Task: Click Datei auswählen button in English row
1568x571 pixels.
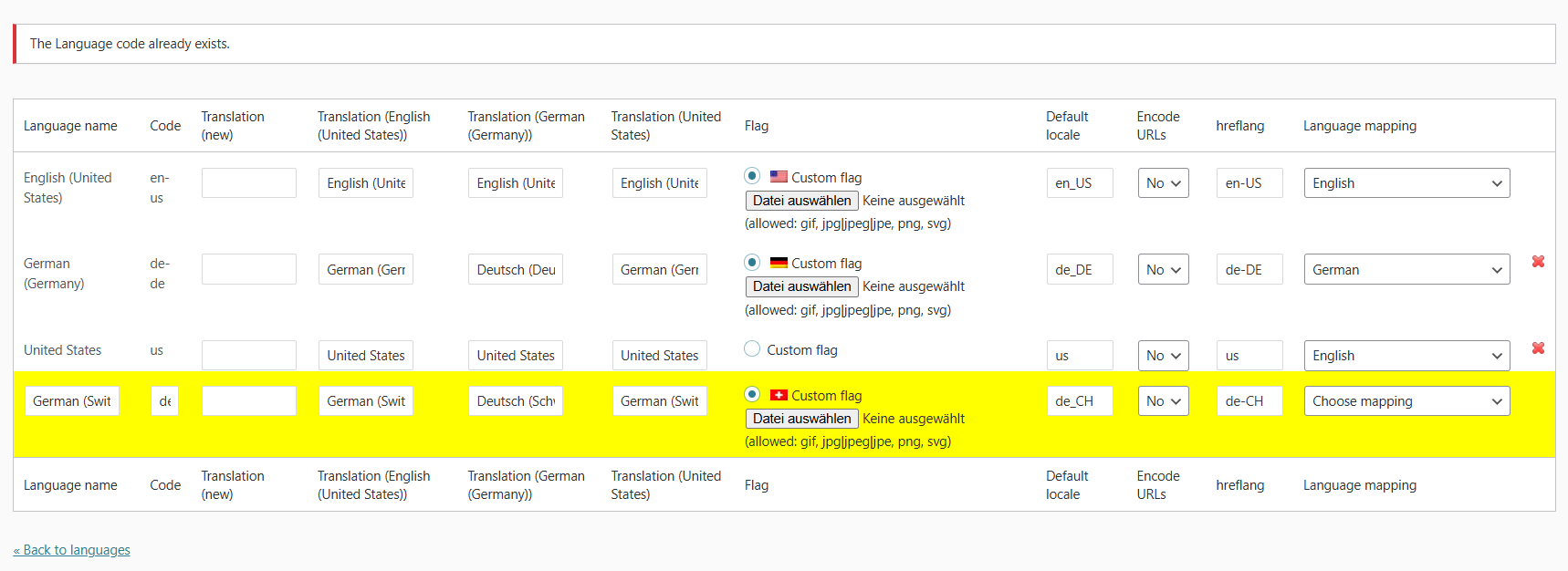Action: coord(801,201)
